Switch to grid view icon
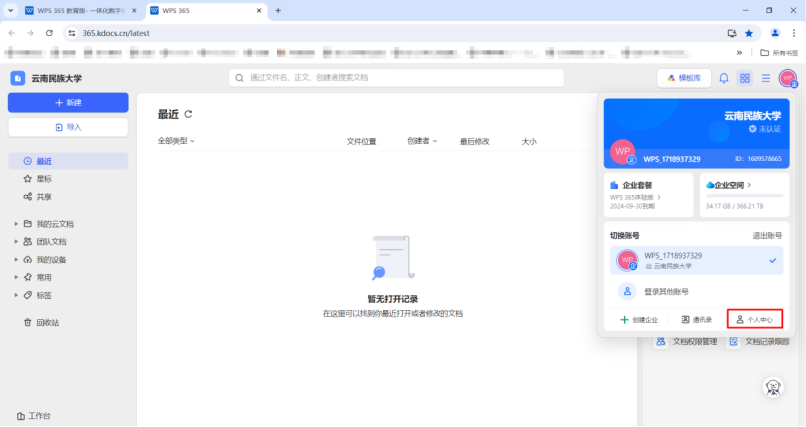806x427 pixels. pyautogui.click(x=745, y=78)
